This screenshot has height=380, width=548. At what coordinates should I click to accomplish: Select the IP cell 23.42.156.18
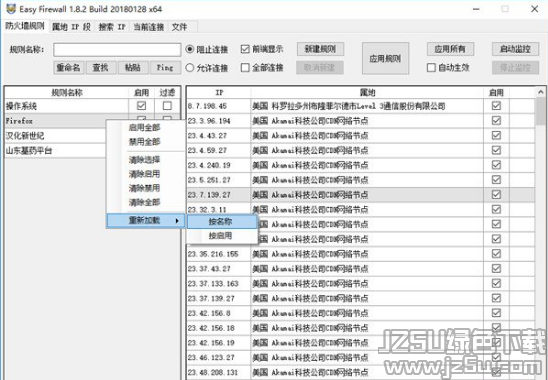coord(218,328)
